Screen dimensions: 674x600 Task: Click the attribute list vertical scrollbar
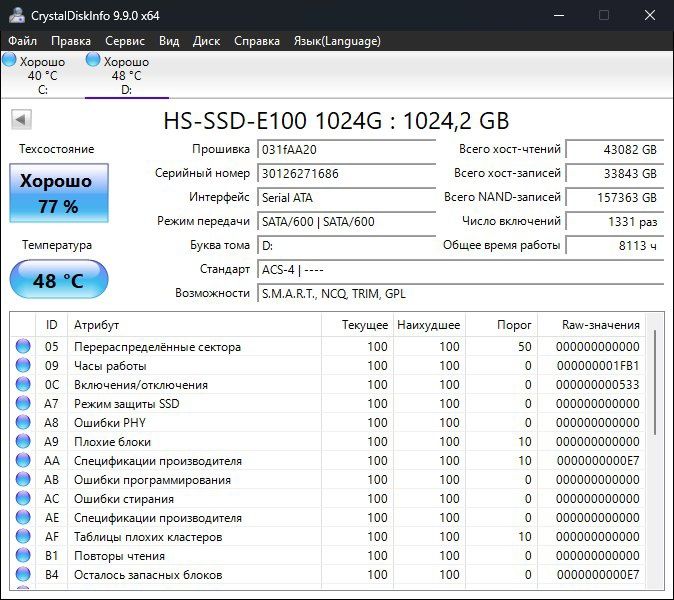[654, 383]
